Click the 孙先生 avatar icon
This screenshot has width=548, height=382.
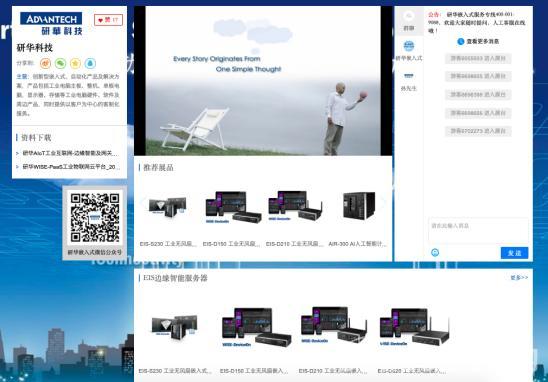[409, 75]
